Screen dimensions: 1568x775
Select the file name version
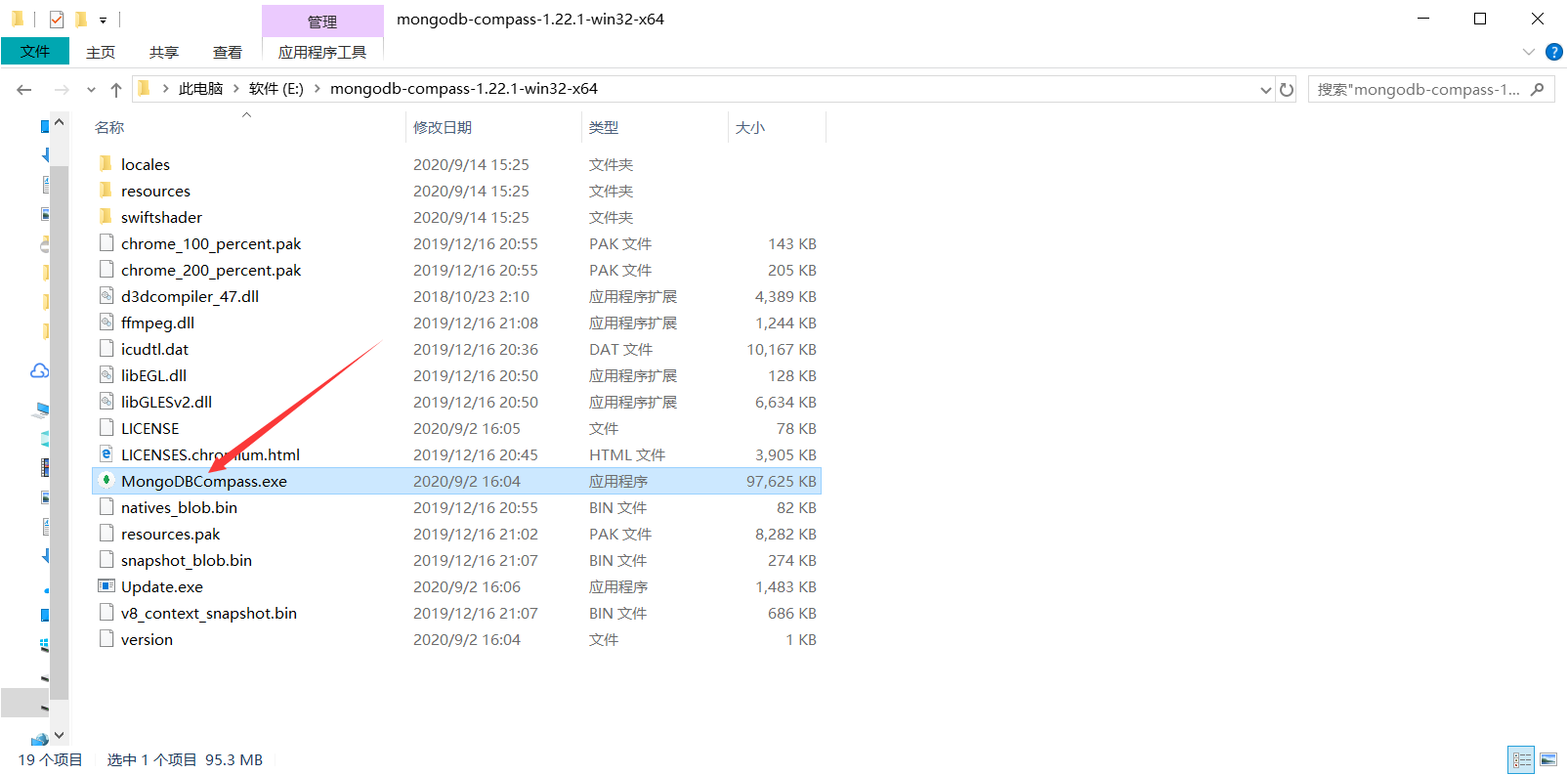click(x=147, y=640)
